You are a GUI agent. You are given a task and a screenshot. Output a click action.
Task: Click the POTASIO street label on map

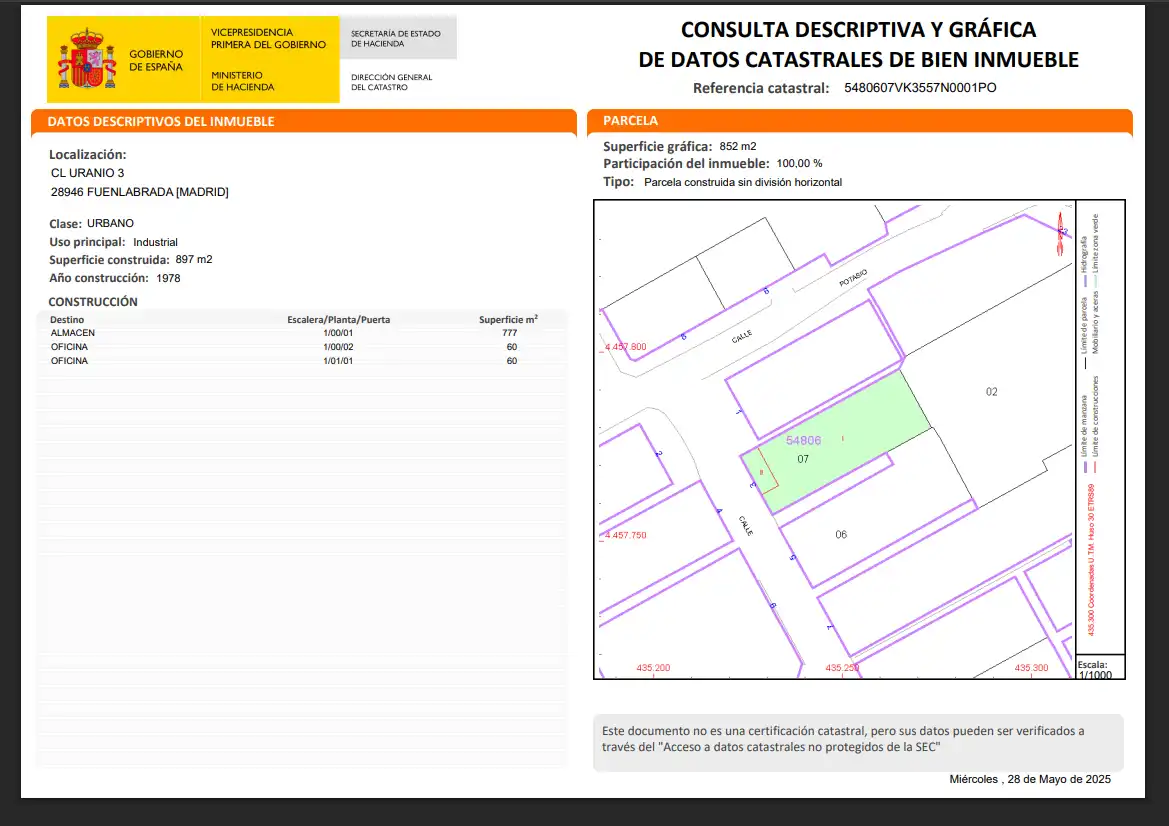tap(853, 278)
